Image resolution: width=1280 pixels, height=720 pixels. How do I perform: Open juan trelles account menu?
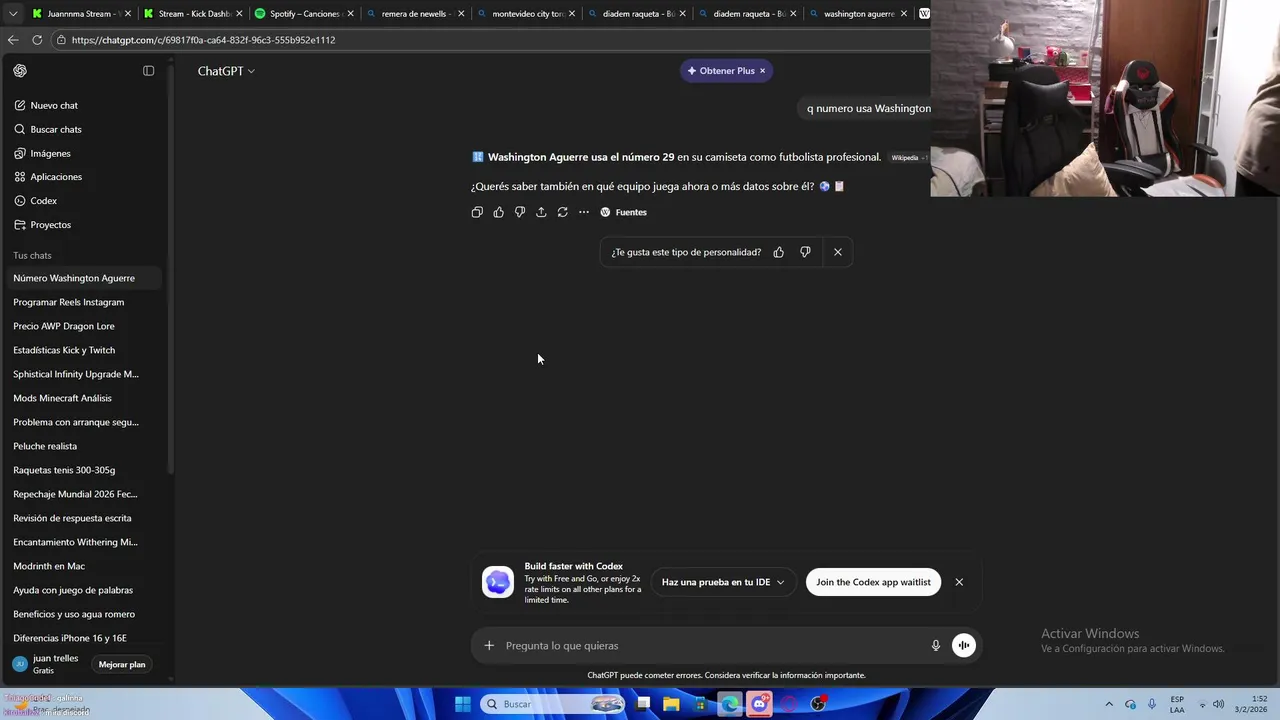click(46, 664)
